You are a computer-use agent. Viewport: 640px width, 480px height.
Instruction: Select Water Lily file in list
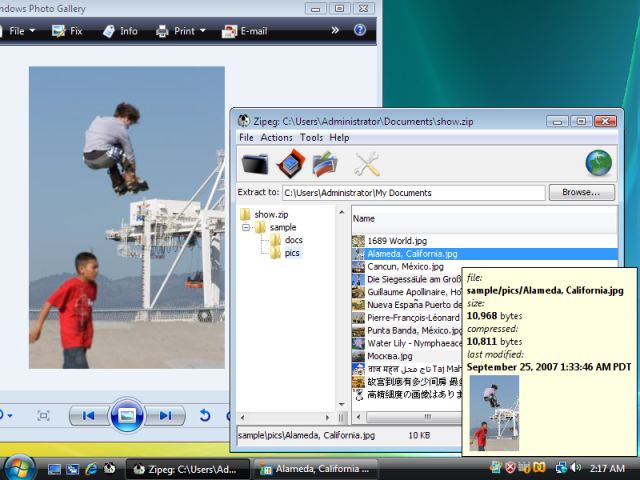(414, 343)
